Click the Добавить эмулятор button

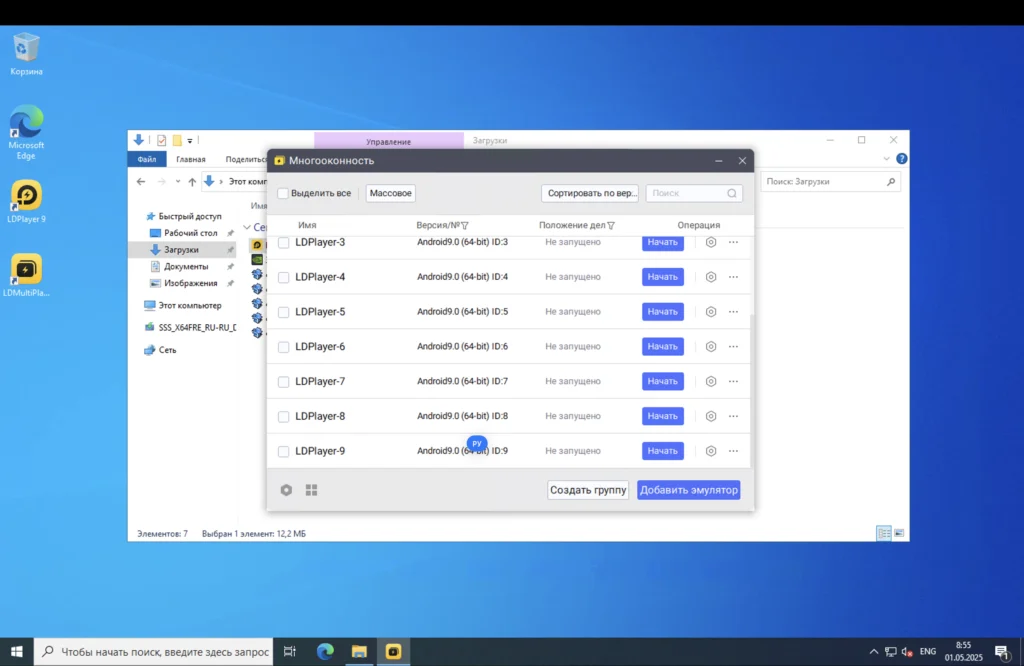pyautogui.click(x=689, y=490)
